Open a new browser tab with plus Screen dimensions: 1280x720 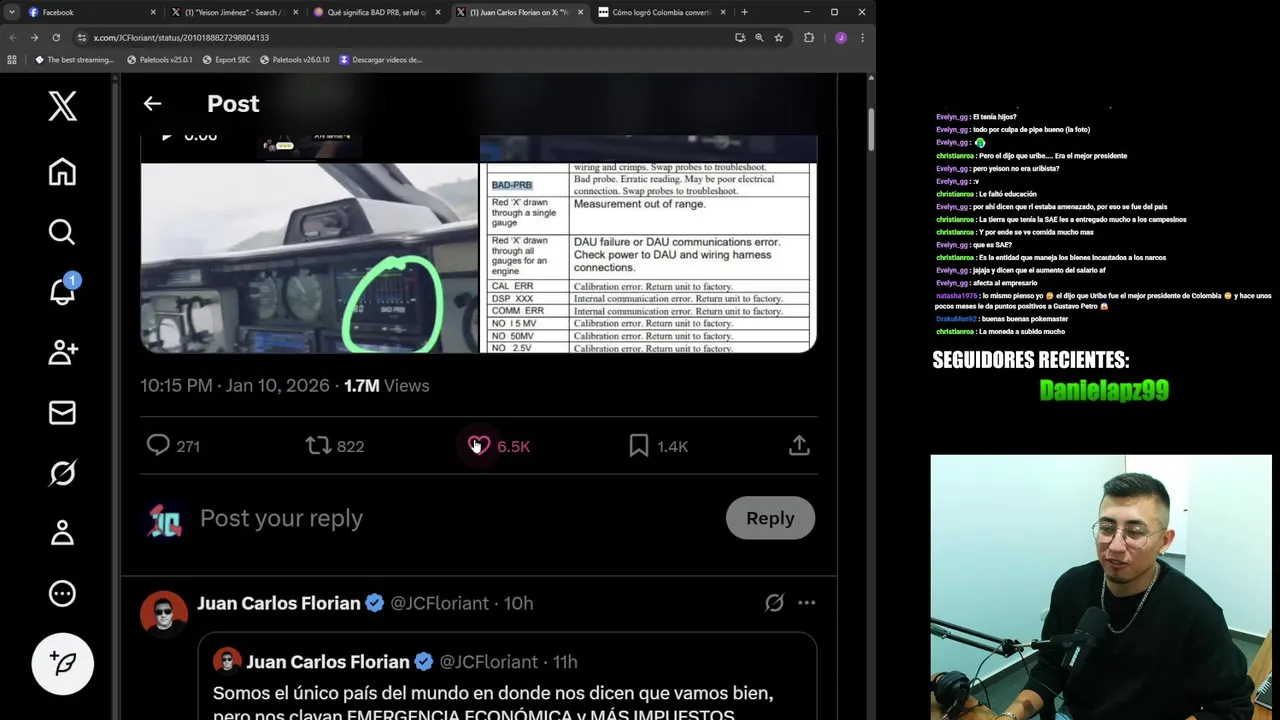tap(744, 12)
